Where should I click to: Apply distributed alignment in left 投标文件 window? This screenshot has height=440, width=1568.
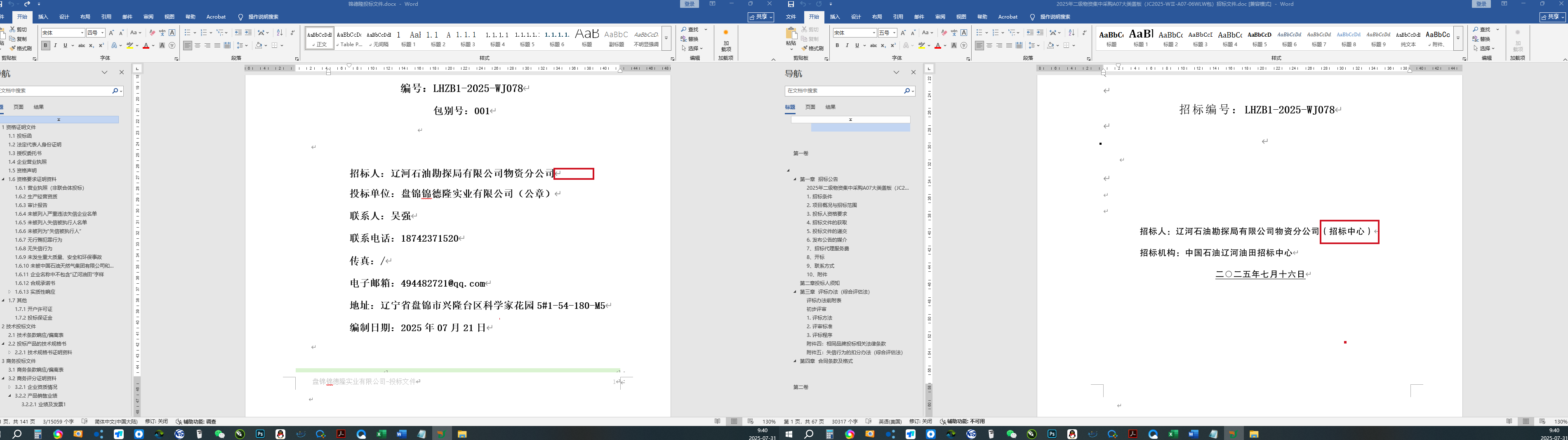point(227,46)
